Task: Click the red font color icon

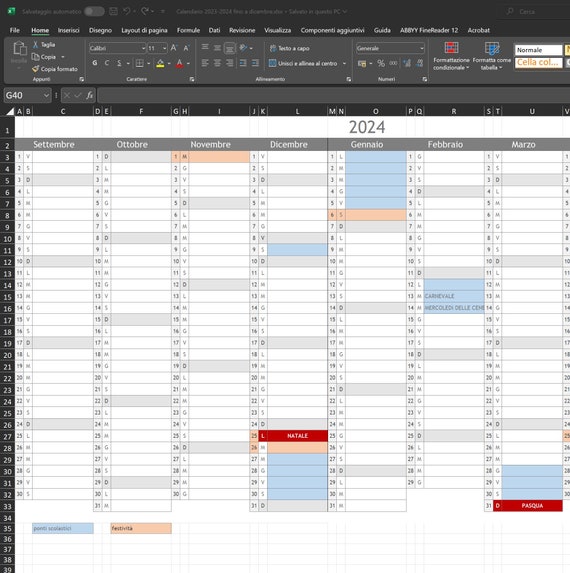Action: 179,64
